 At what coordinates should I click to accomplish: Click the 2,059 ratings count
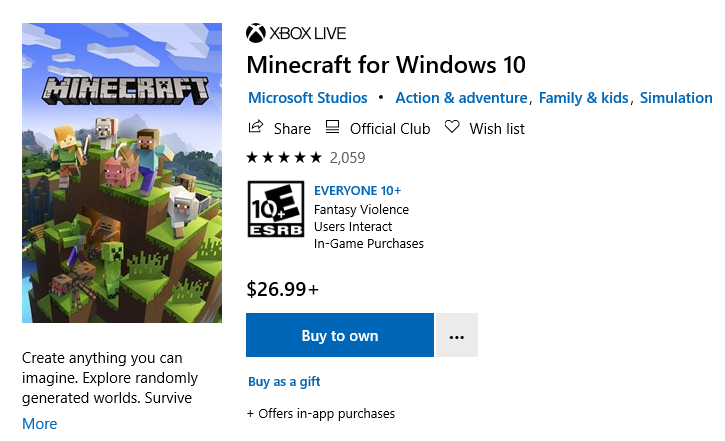coord(347,157)
